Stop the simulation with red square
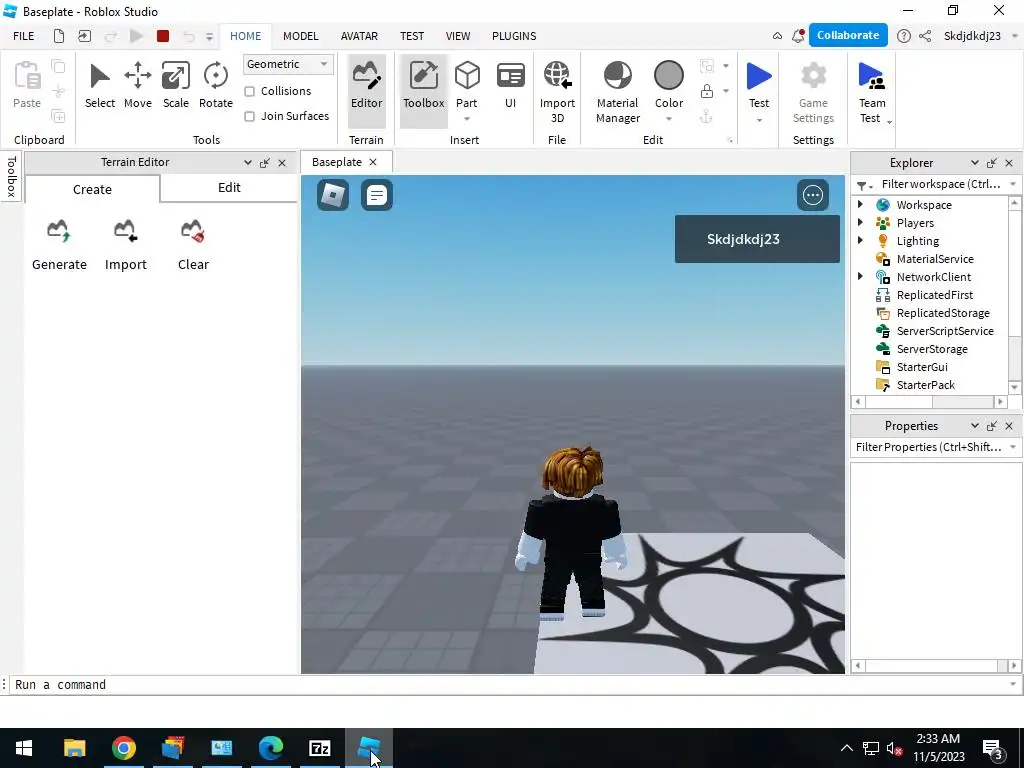Screen dimensions: 1024x768 pos(163,36)
